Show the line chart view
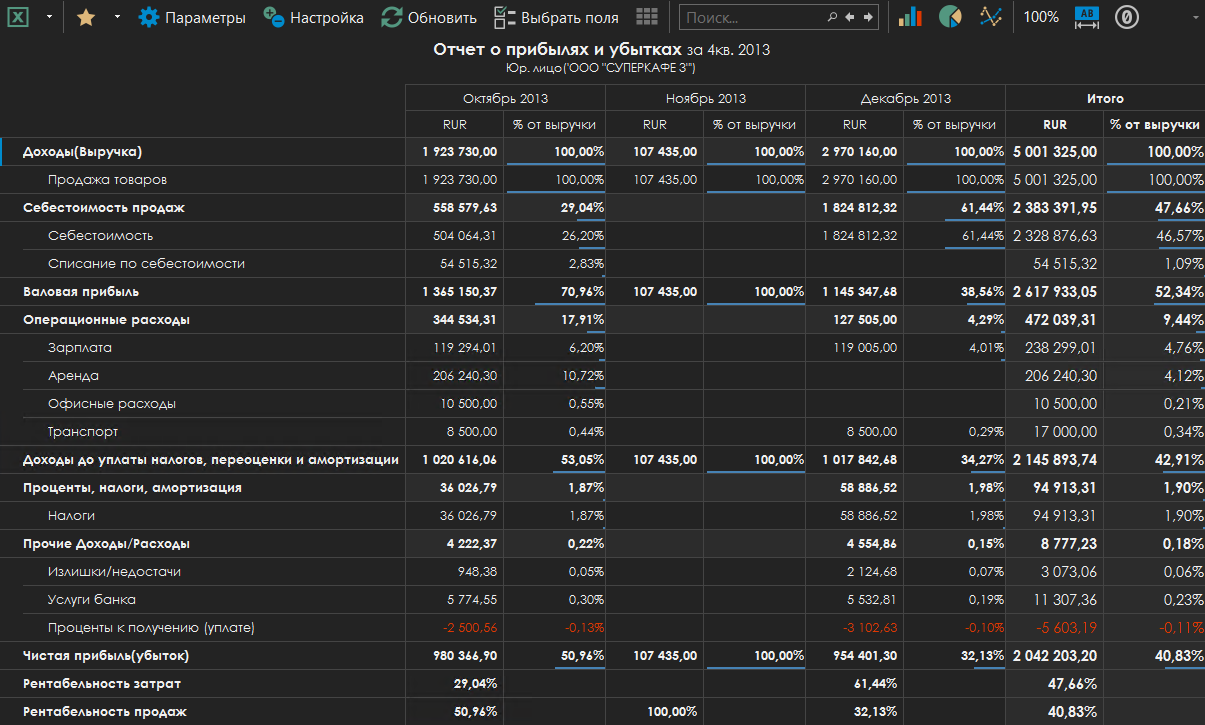Image resolution: width=1205 pixels, height=725 pixels. click(991, 17)
